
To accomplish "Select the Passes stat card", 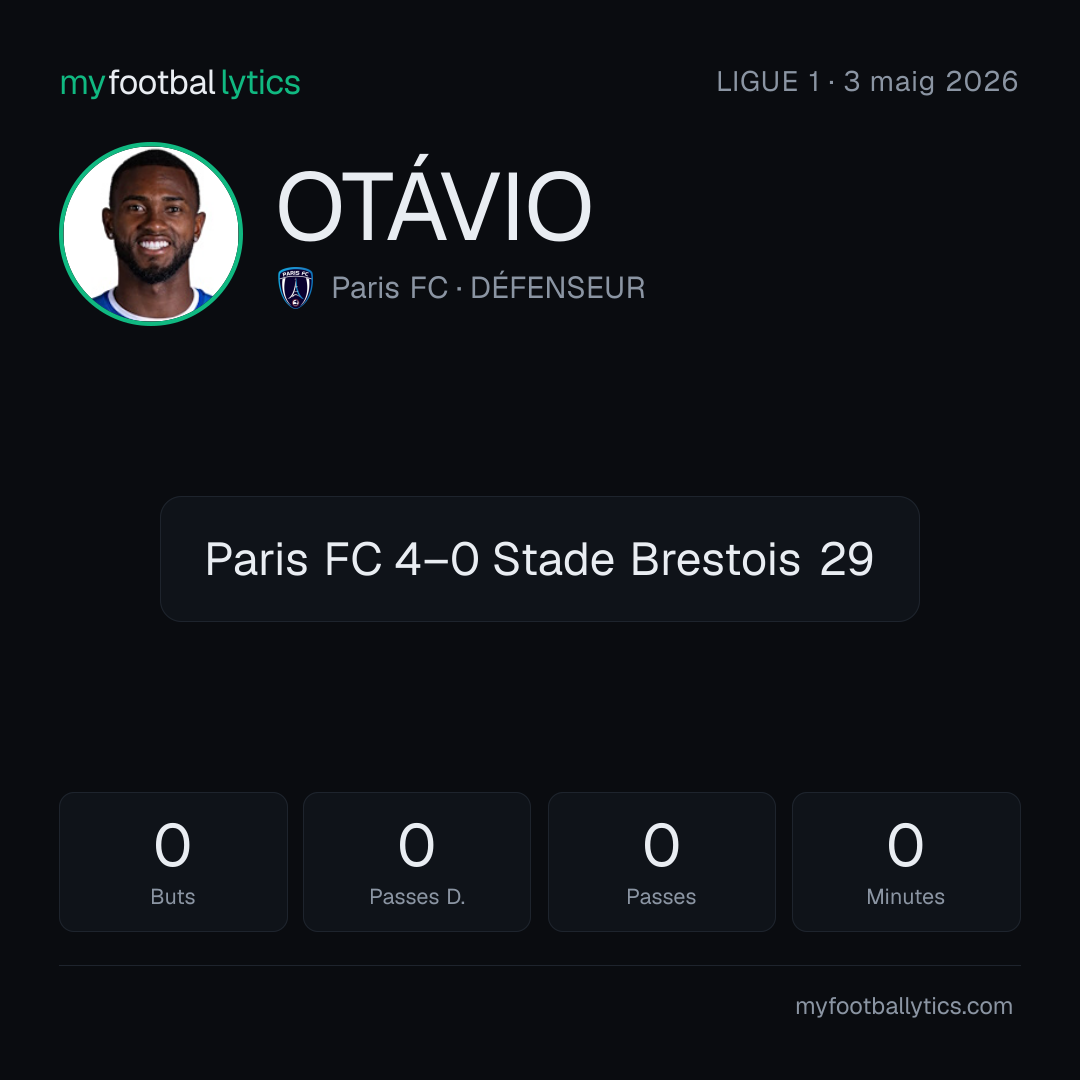I will point(661,862).
